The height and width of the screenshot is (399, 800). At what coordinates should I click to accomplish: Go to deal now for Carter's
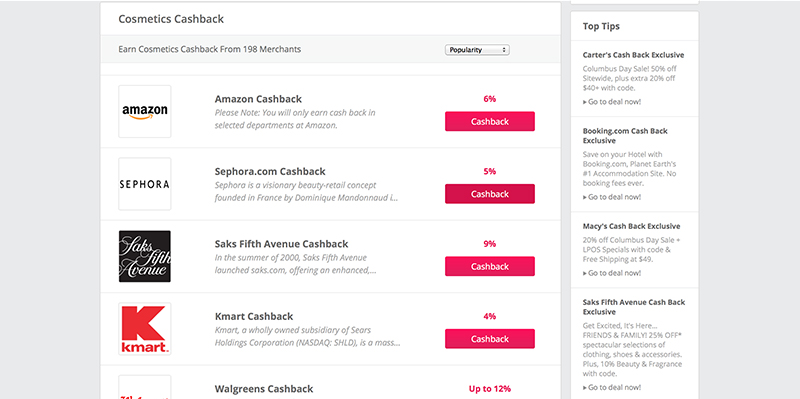coord(612,102)
